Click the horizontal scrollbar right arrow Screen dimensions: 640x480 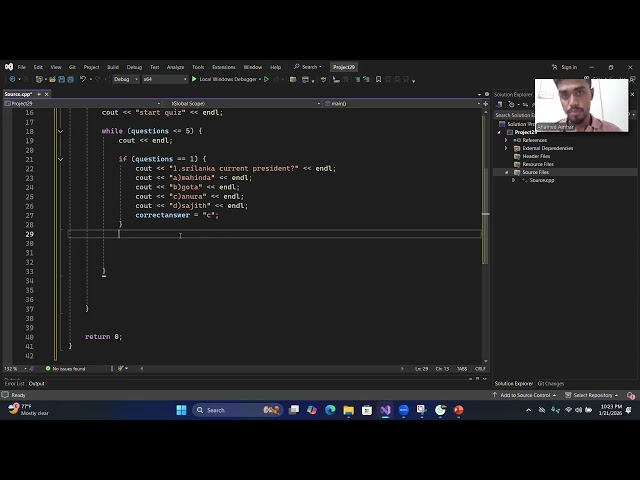[402, 369]
